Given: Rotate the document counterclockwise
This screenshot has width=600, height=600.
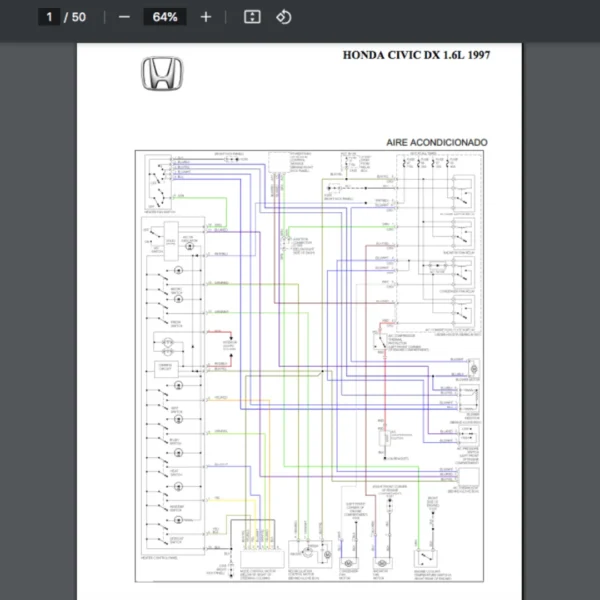Looking at the screenshot, I should coord(283,17).
